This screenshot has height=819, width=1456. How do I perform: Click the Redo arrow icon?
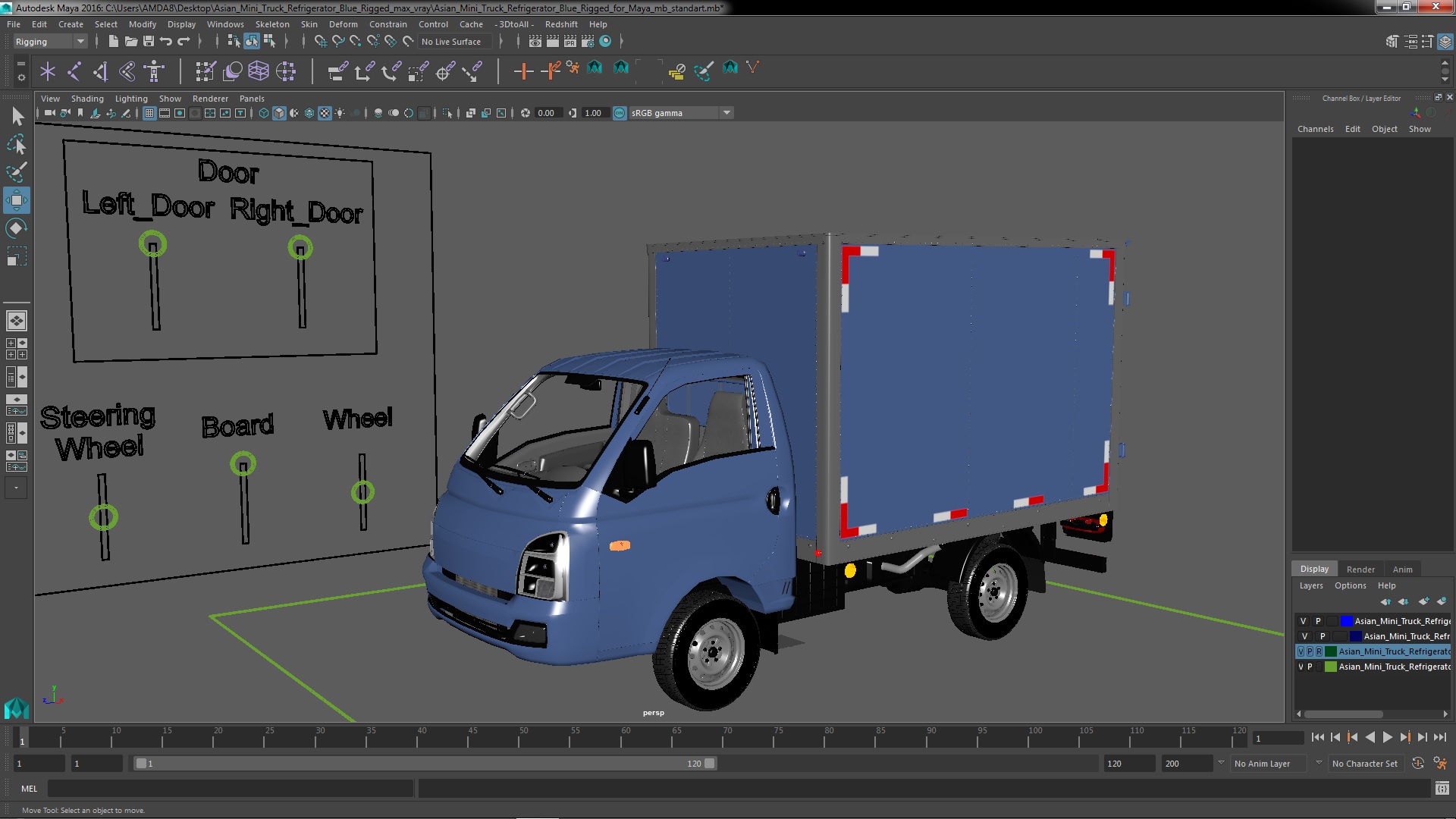184,41
